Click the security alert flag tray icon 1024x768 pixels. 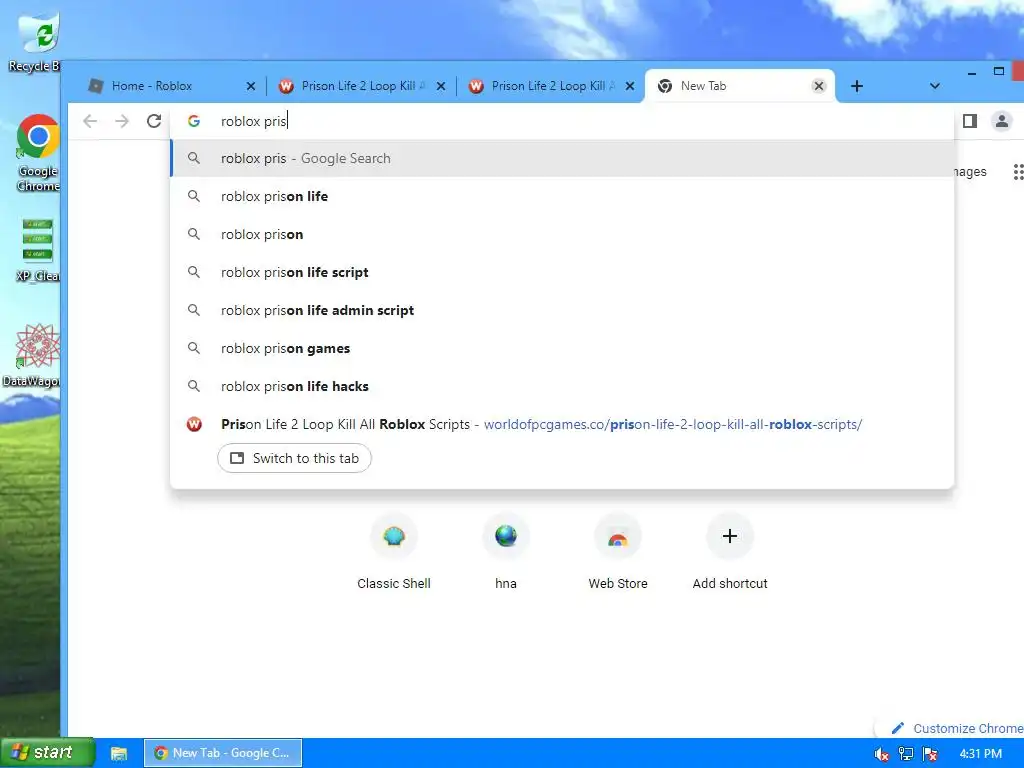(931, 754)
